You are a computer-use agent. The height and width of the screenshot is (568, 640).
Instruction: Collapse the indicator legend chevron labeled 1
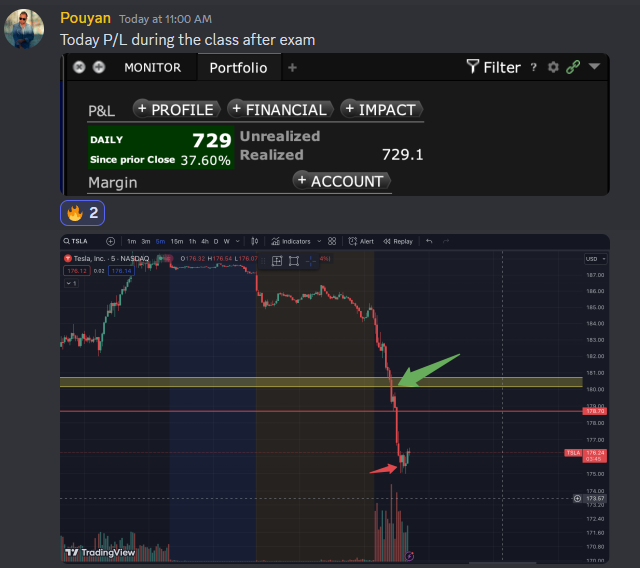coord(71,283)
